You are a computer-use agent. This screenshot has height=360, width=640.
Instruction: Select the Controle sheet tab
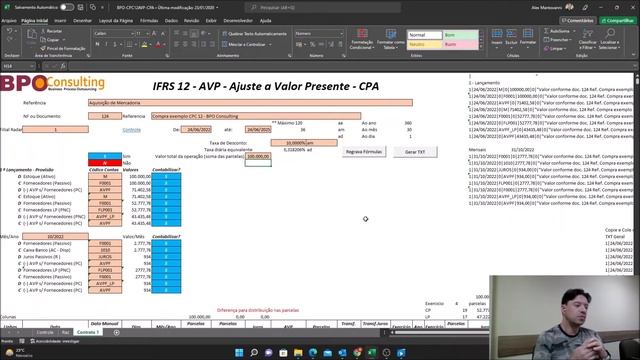point(45,332)
